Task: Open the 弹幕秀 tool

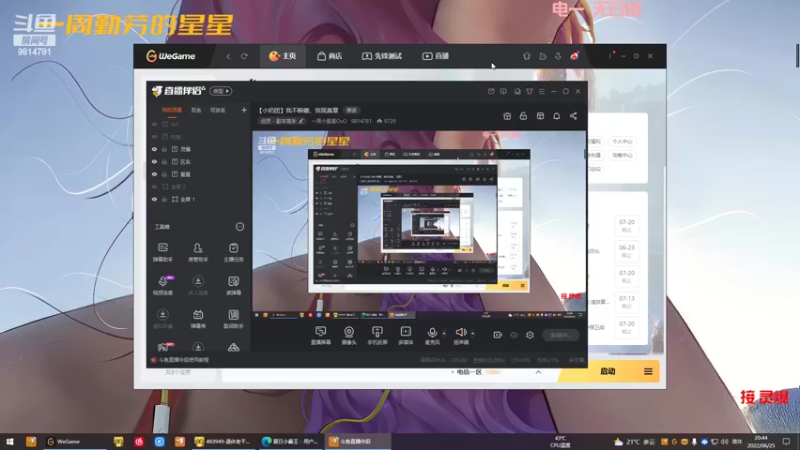Action: click(x=198, y=318)
